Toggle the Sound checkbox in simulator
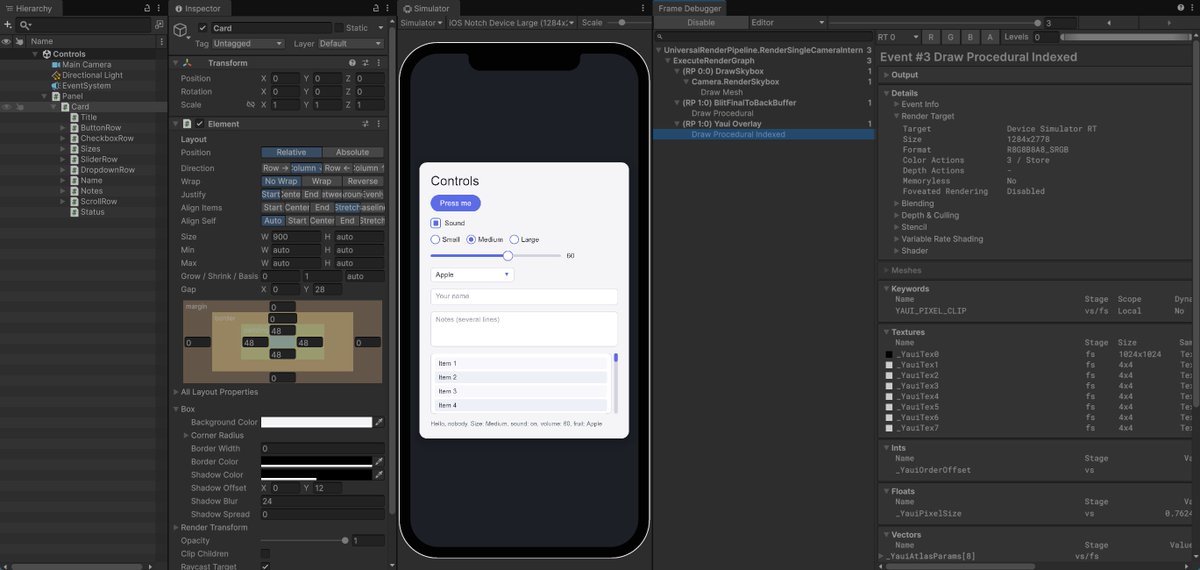The width and height of the screenshot is (1200, 570). [436, 223]
